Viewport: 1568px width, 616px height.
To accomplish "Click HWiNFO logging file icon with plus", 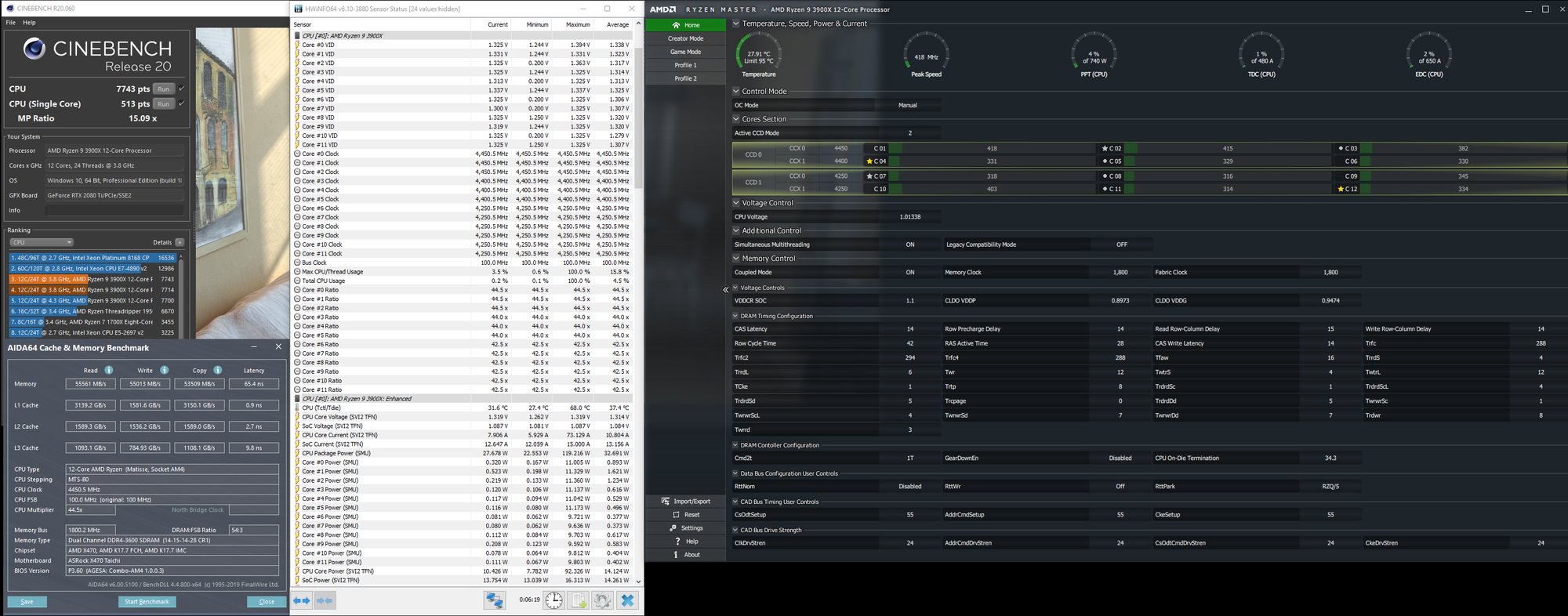I will [x=579, y=600].
